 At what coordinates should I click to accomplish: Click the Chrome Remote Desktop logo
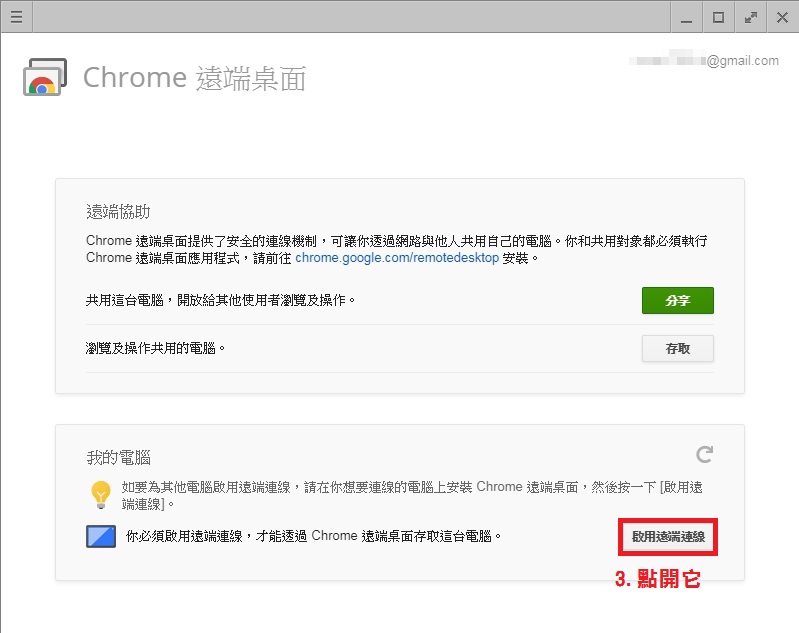pyautogui.click(x=45, y=78)
